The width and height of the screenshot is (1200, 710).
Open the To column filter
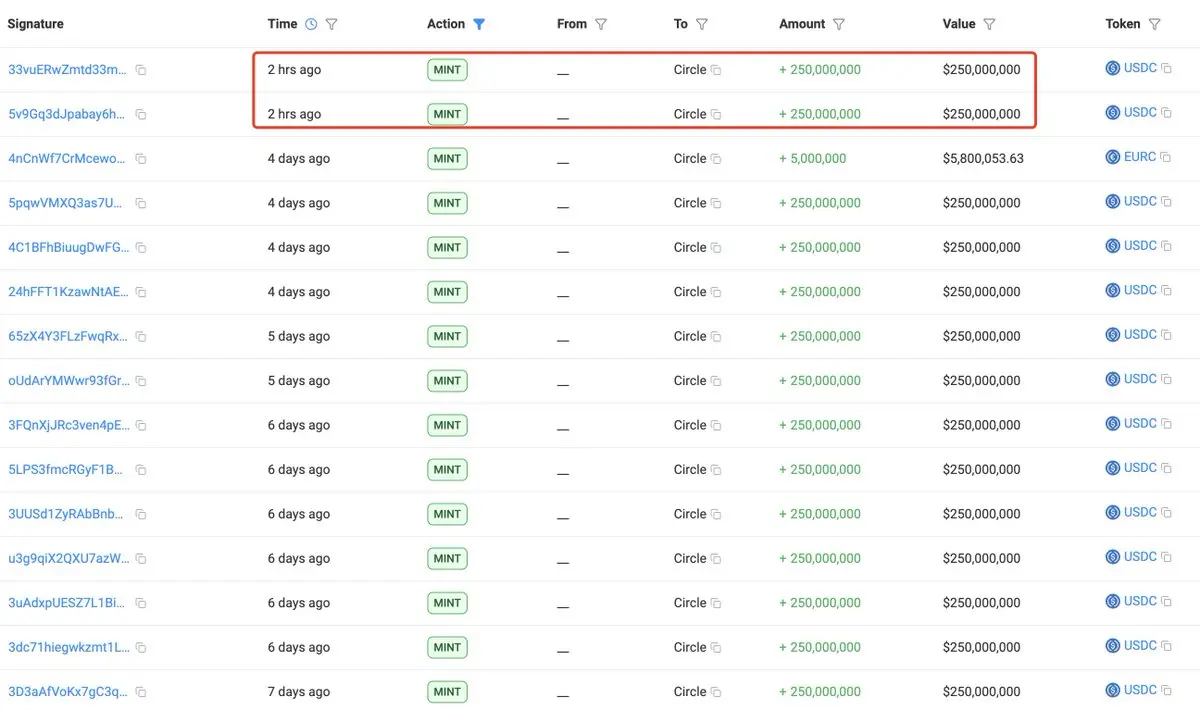click(702, 24)
